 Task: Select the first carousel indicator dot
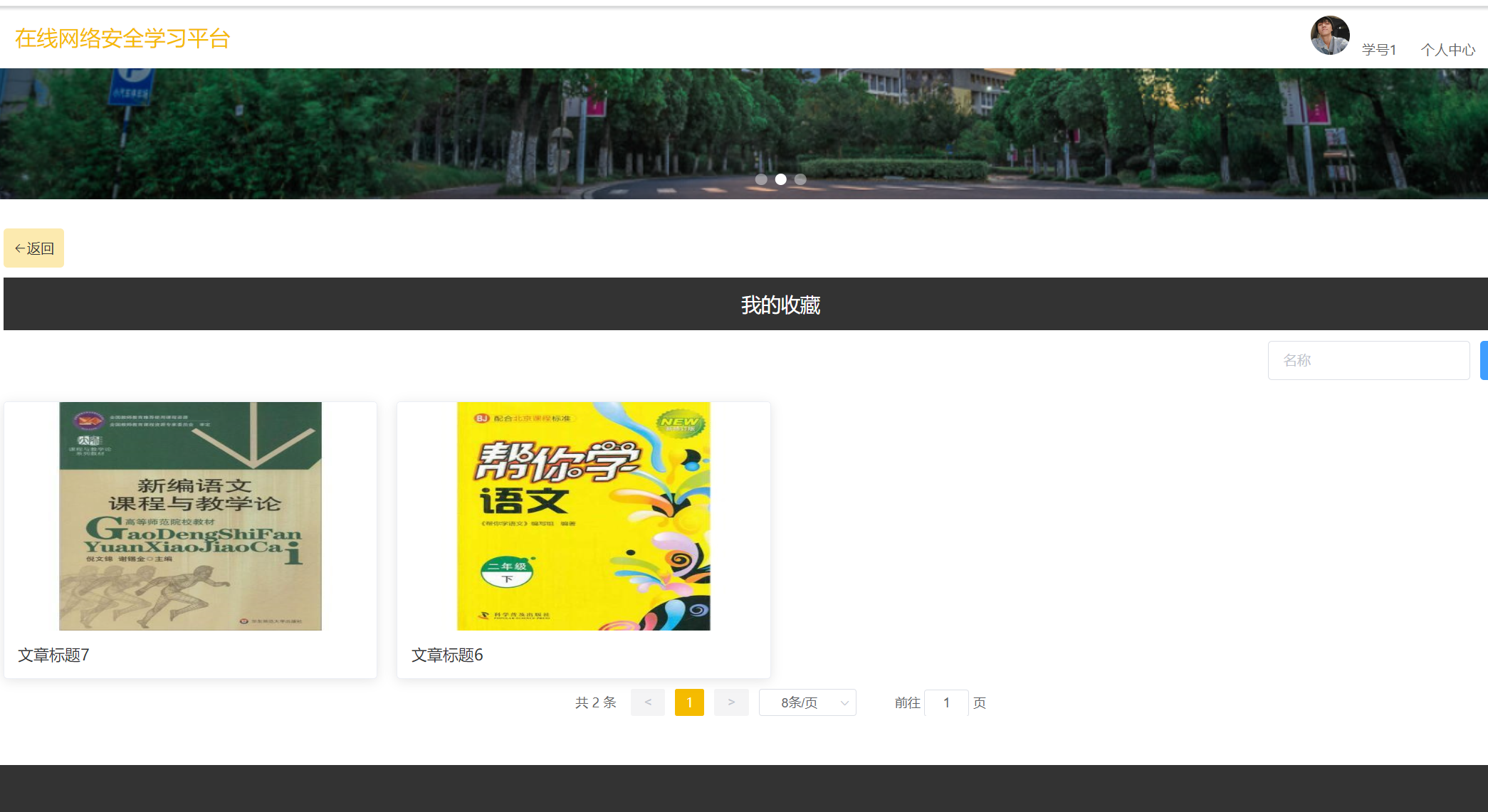point(761,179)
